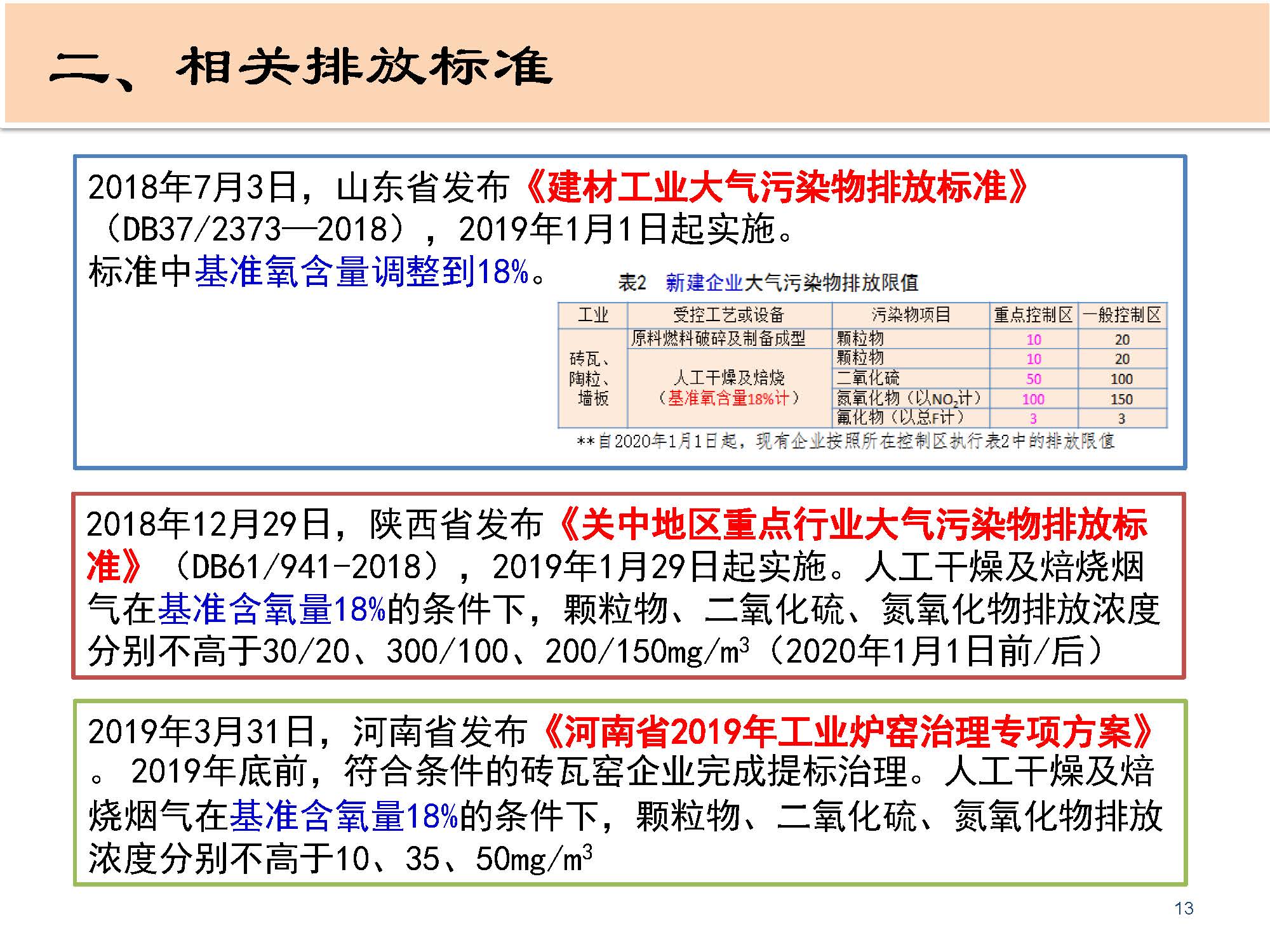The image size is (1270, 952).
Task: Click the red title 关中地区重点行业大气污染物排放标
Action: point(854,525)
